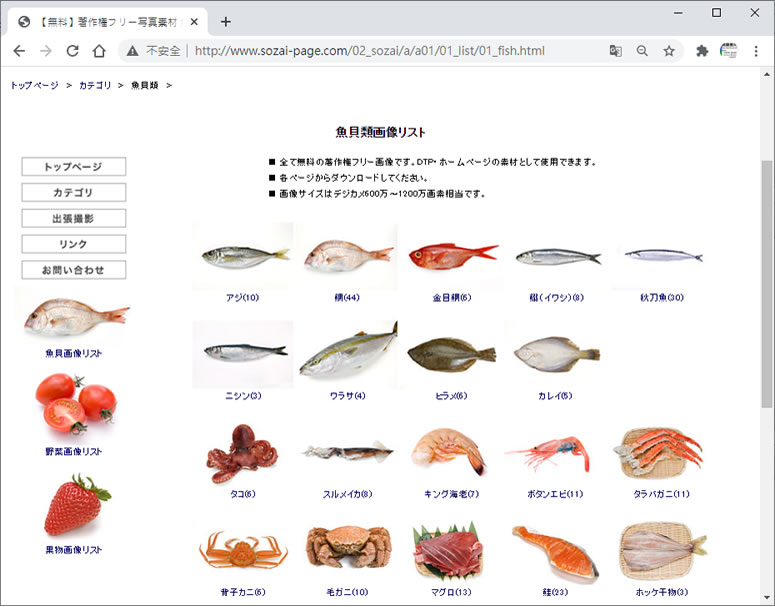
Task: Click the page vertical scrollbar thumb
Action: point(767,284)
